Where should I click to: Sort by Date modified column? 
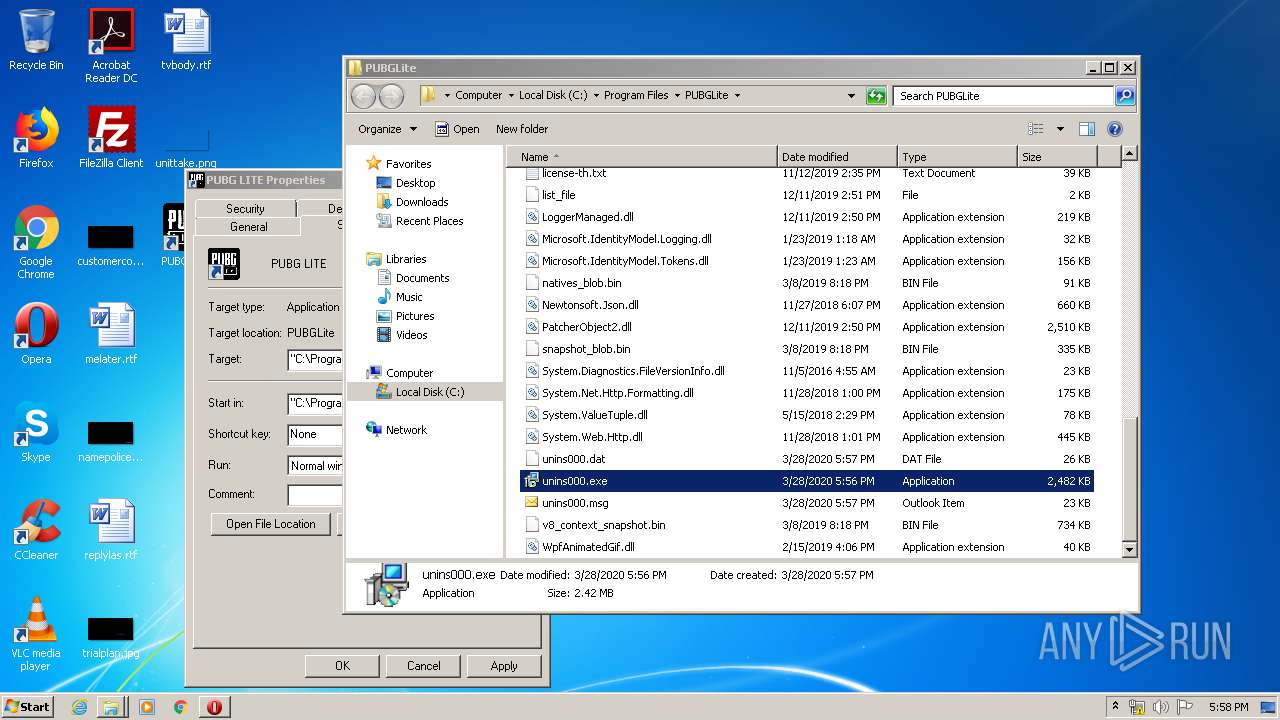tap(837, 157)
